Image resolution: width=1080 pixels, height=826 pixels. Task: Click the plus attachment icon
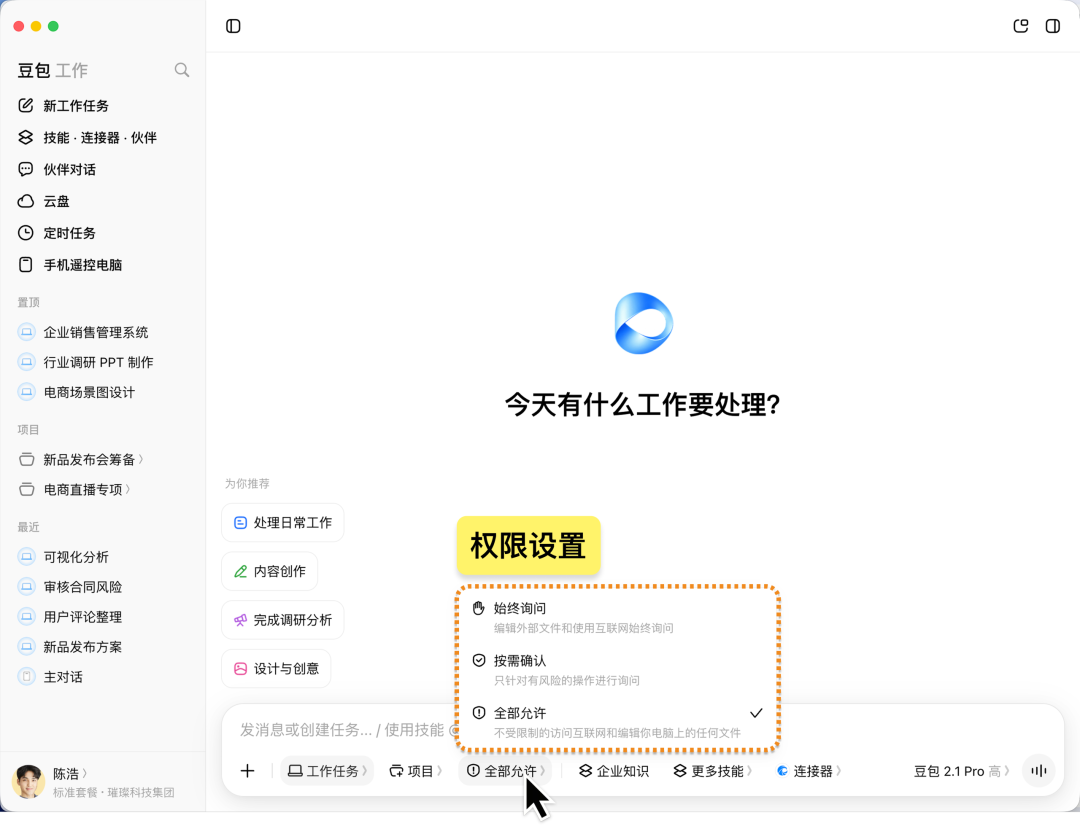[x=247, y=771]
